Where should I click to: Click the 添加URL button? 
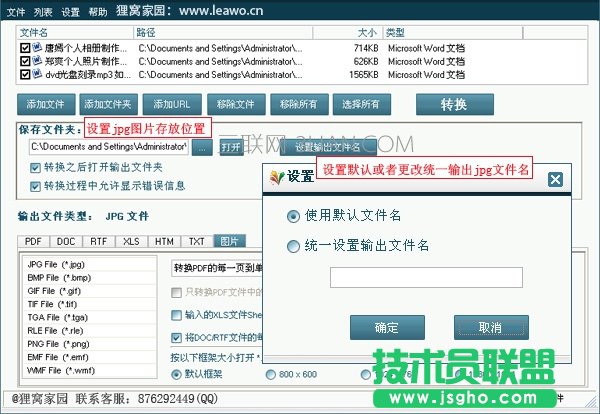pyautogui.click(x=172, y=104)
